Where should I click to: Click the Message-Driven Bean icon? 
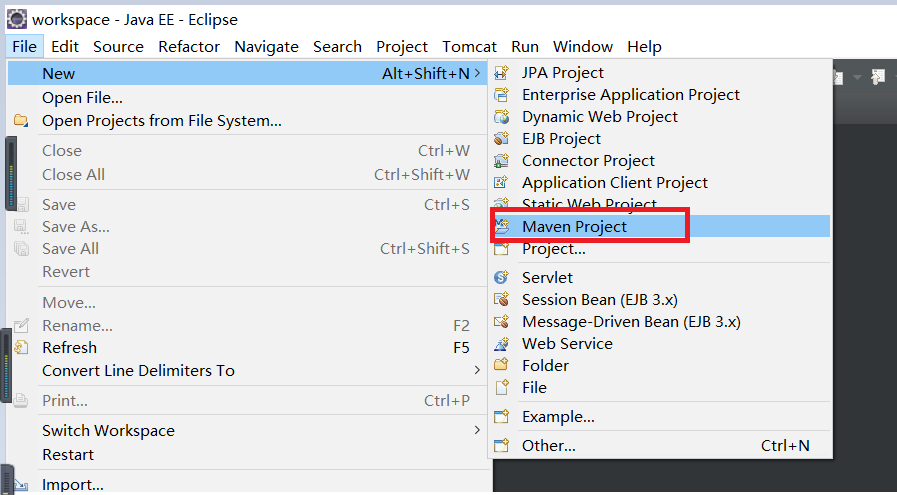pos(502,322)
